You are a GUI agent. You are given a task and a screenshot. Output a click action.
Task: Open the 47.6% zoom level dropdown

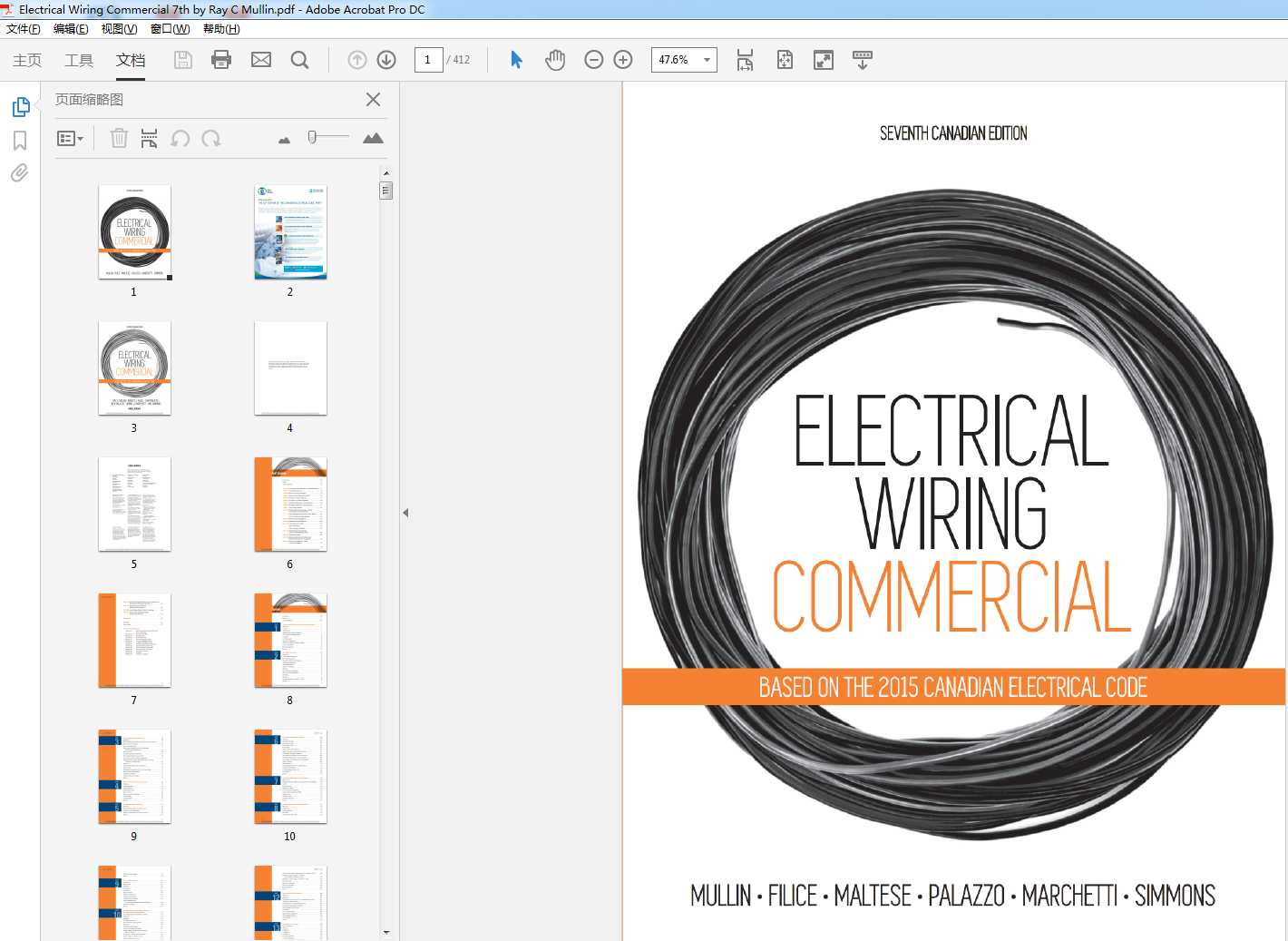[707, 60]
